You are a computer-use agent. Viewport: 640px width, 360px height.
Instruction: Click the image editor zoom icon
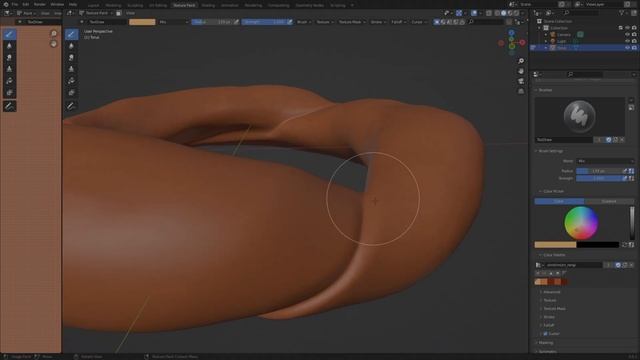(53, 33)
